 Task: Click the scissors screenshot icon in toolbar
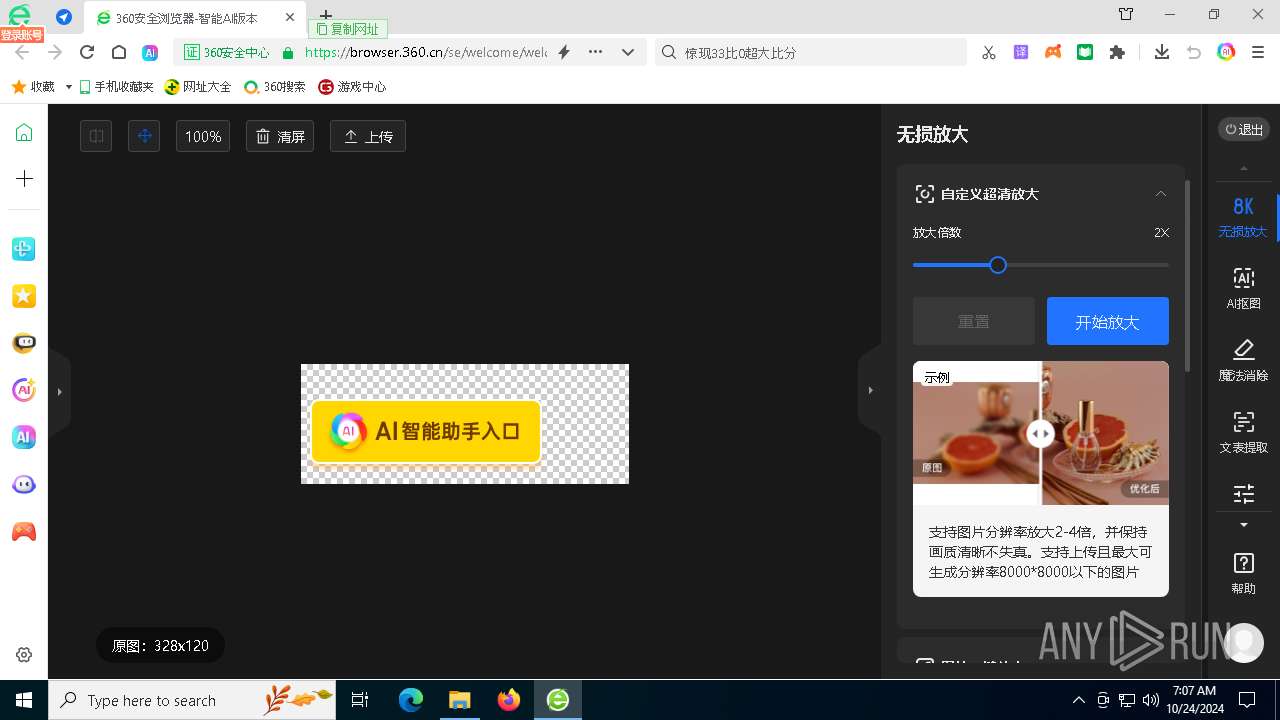[989, 52]
